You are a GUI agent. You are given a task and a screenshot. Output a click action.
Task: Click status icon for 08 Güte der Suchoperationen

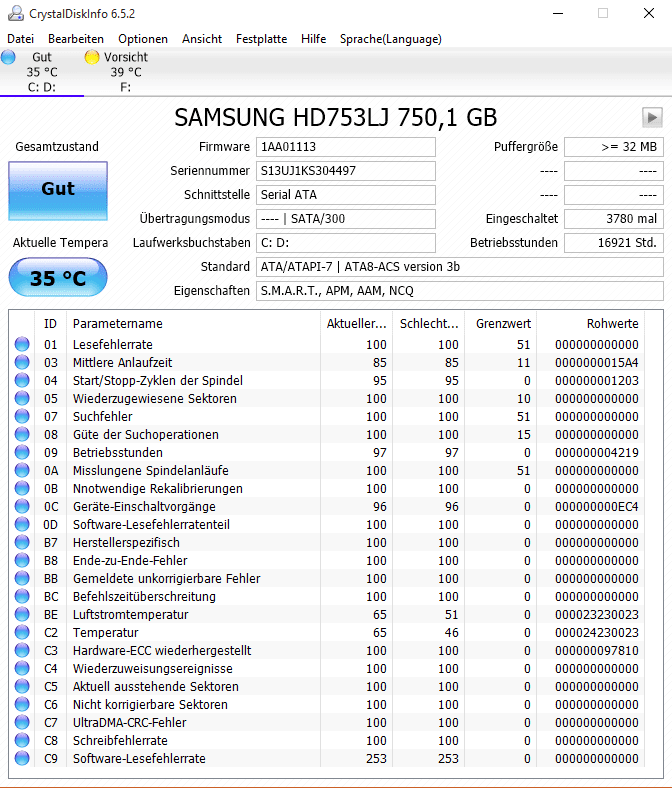[22, 434]
